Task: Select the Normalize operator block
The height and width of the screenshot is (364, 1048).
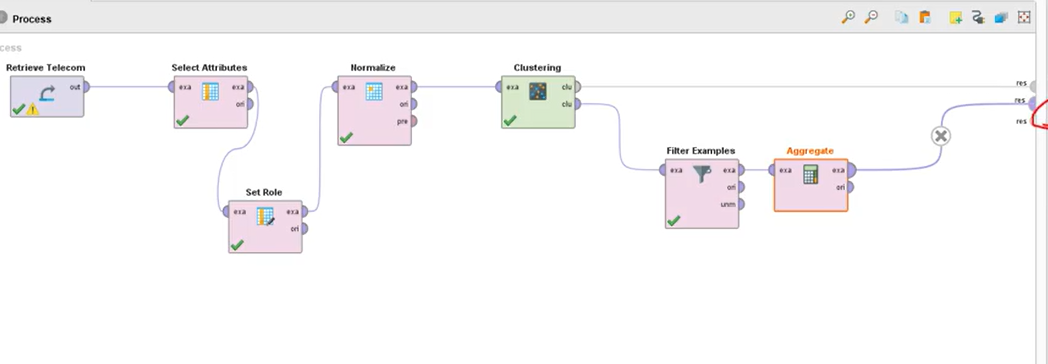Action: click(x=374, y=110)
